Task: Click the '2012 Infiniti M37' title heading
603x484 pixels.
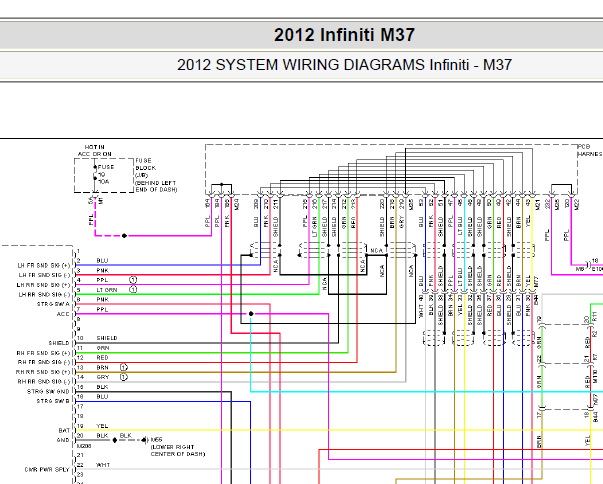Action: 344,35
